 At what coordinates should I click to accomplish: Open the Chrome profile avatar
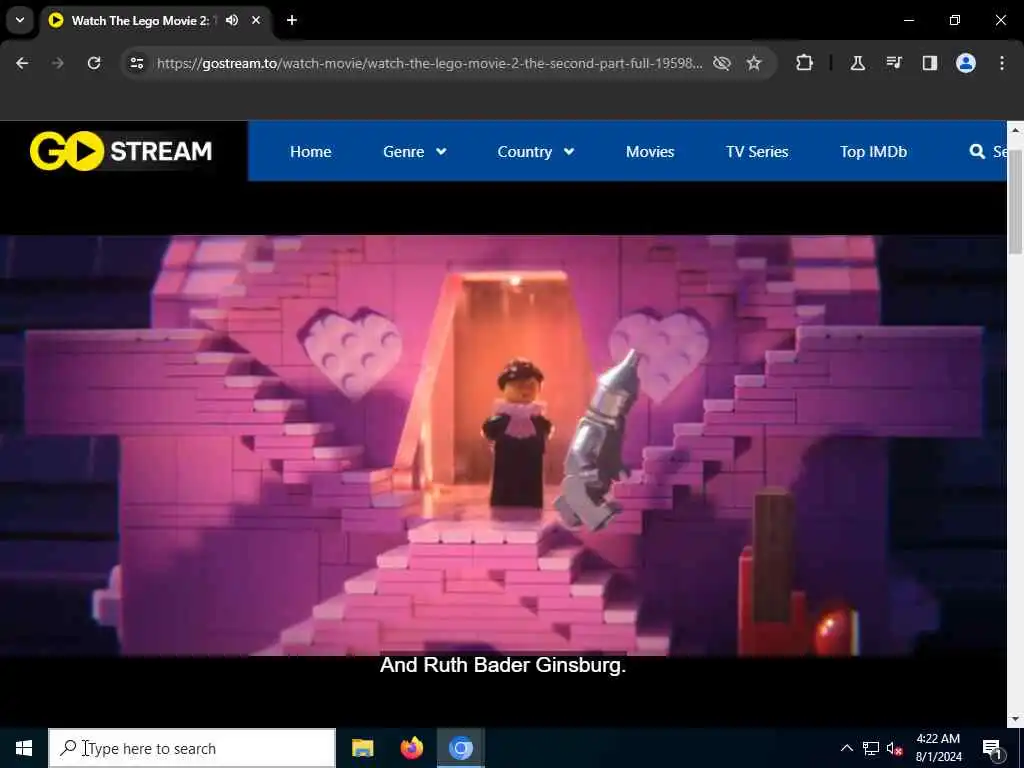(966, 63)
